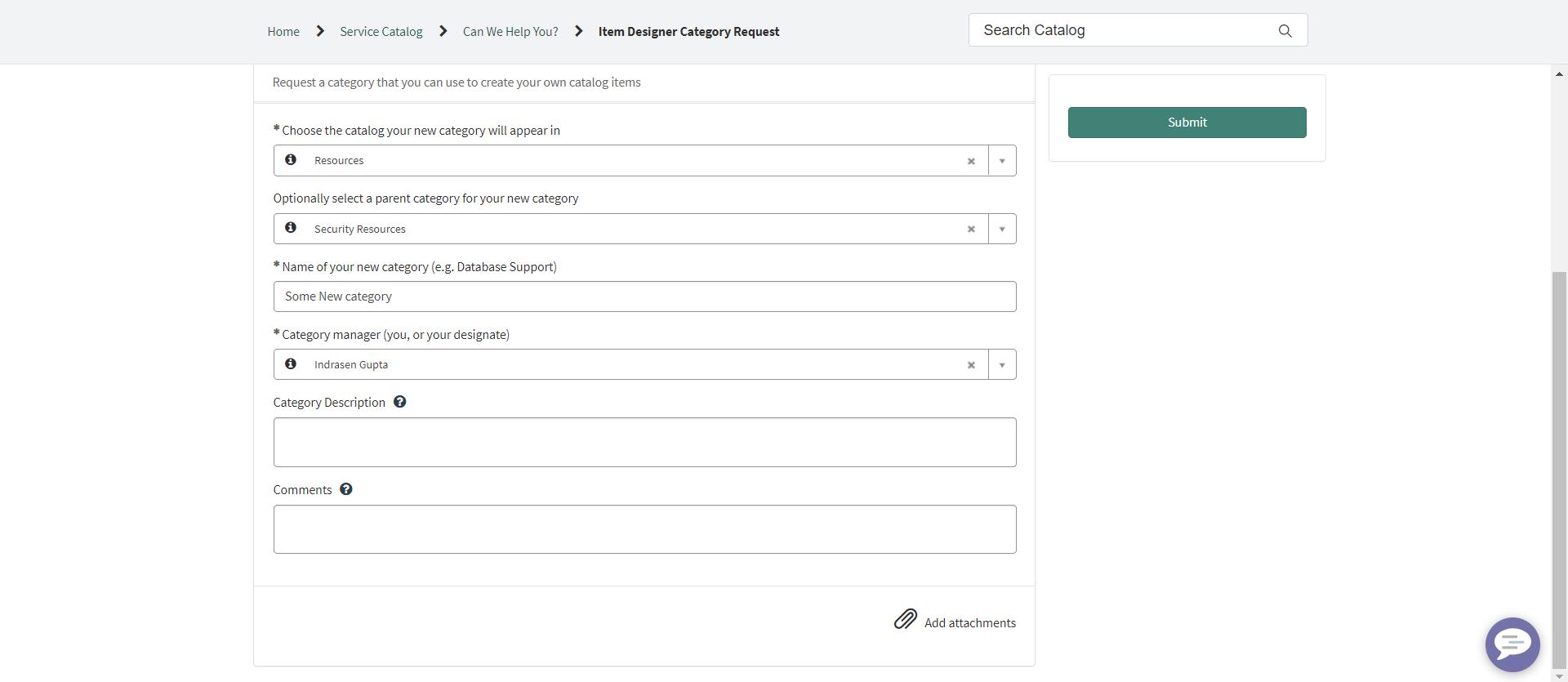Open info icon for Indrasen Gupta field
The image size is (1568, 682).
[291, 363]
